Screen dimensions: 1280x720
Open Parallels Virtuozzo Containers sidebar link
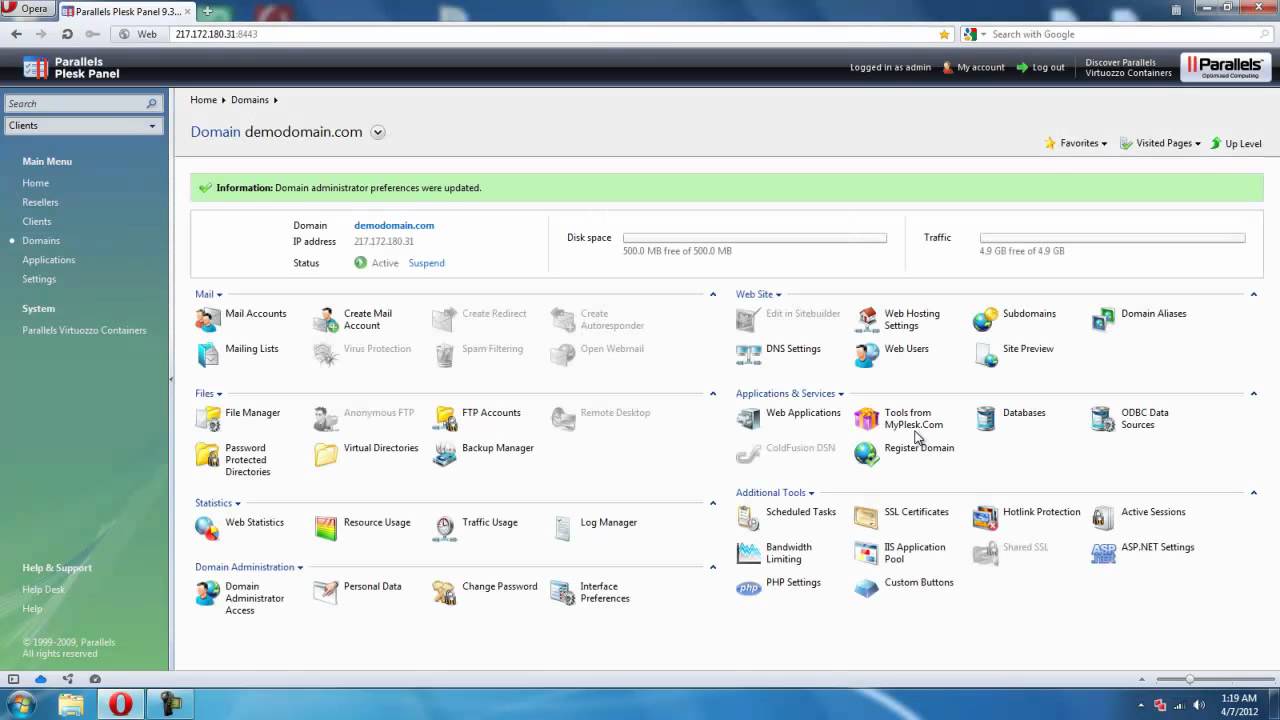84,330
